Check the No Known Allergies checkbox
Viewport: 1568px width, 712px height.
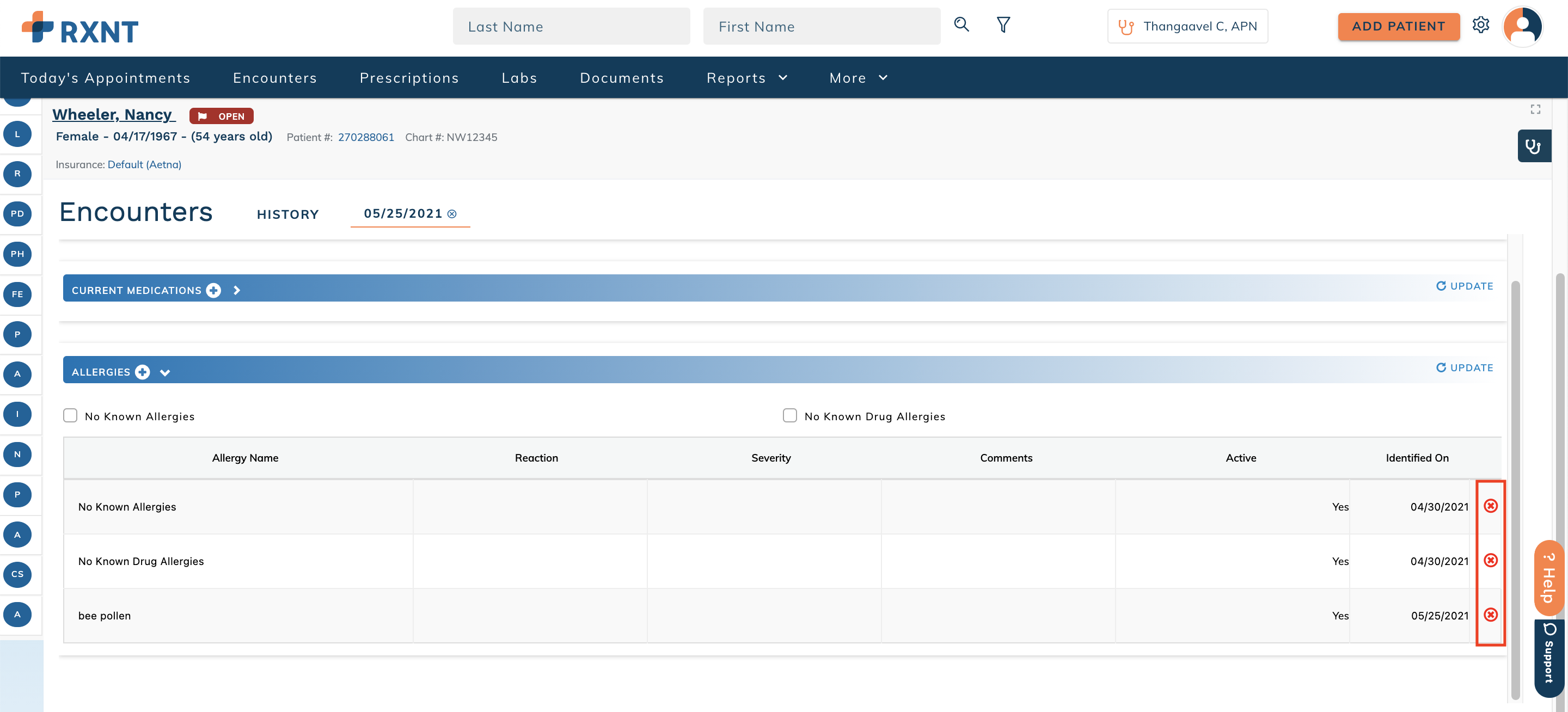pos(70,416)
